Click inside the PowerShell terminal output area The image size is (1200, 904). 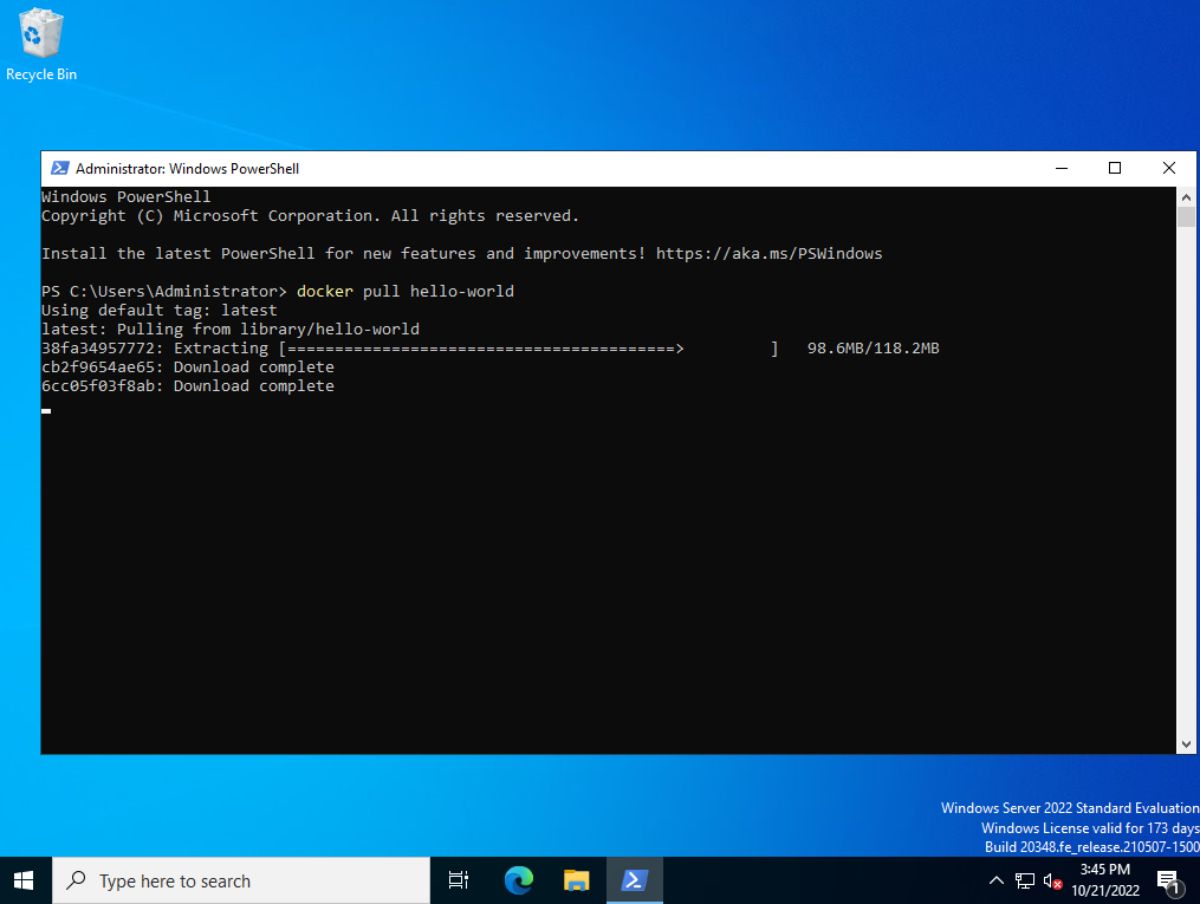pyautogui.click(x=600, y=550)
